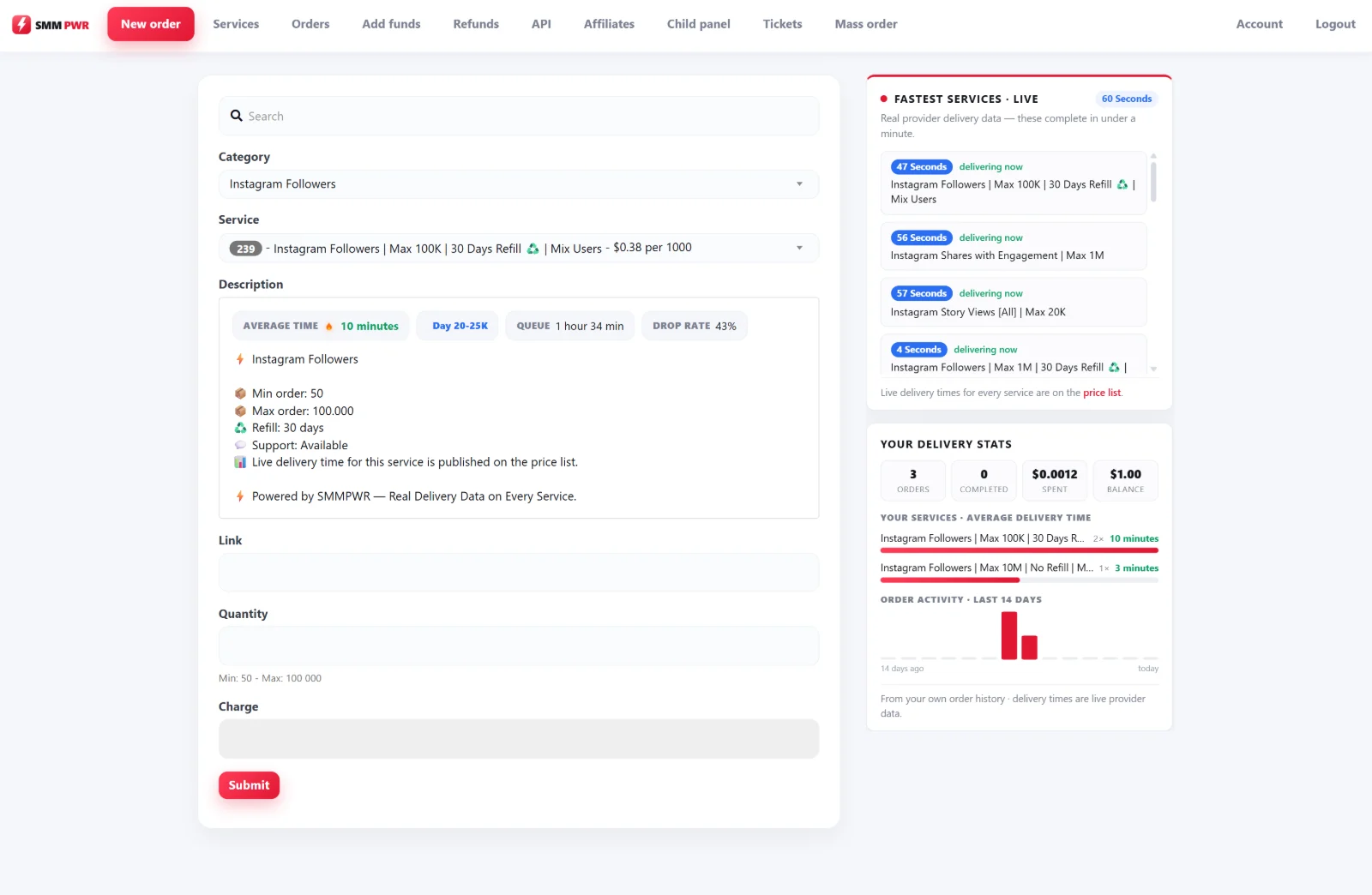Click the red live dot in Fastest Services
Viewport: 1372px width, 895px height.
[x=884, y=99]
